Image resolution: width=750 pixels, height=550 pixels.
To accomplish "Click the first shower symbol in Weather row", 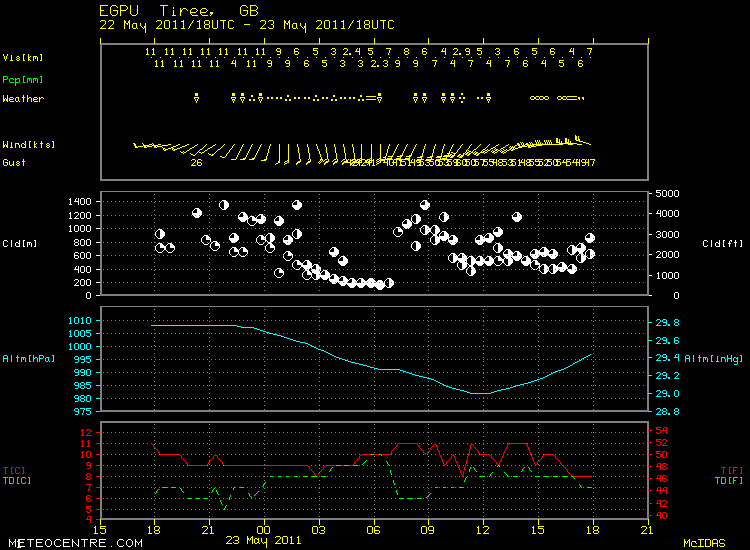I will [197, 98].
